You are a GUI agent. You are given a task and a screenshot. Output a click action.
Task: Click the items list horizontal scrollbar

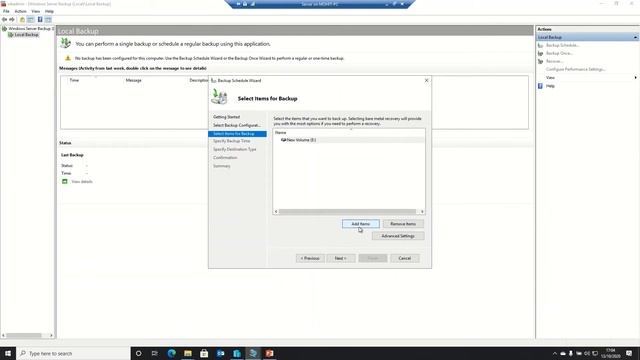click(347, 211)
